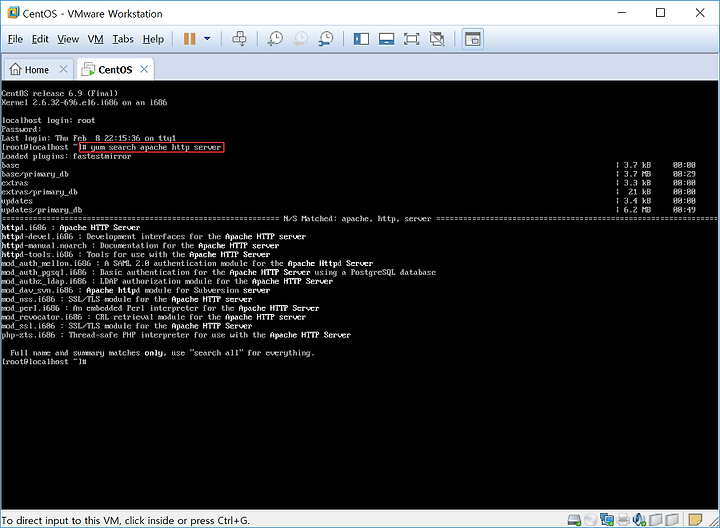Image resolution: width=720 pixels, height=528 pixels.
Task: Click the hard disk status icon
Action: coord(574,520)
